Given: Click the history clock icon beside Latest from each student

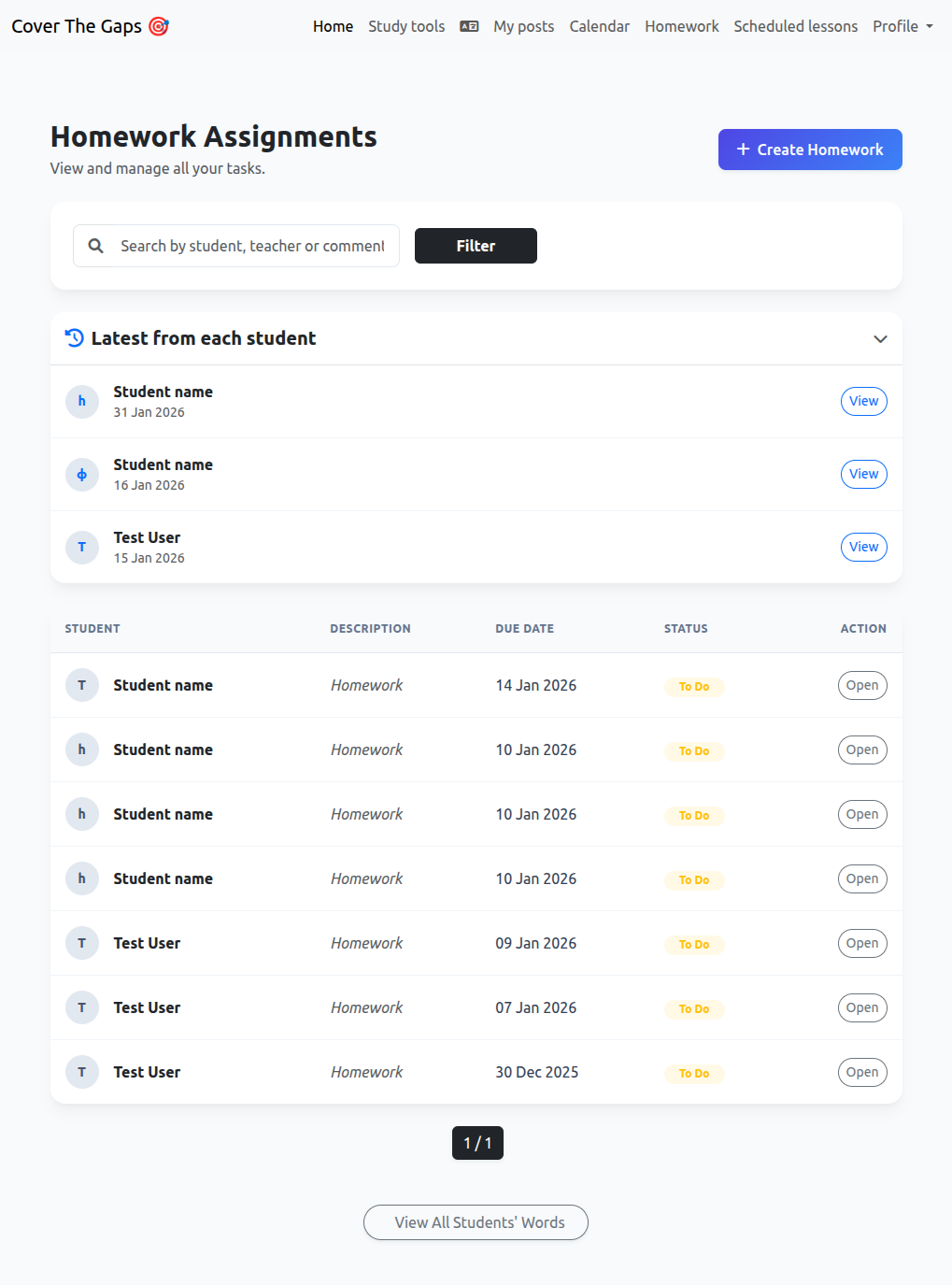Looking at the screenshot, I should pyautogui.click(x=74, y=337).
